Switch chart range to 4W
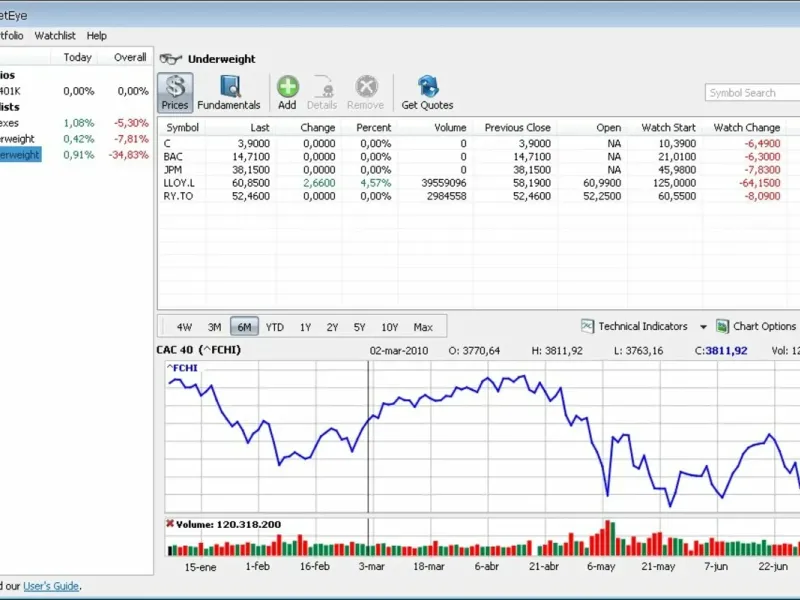 pyautogui.click(x=184, y=327)
